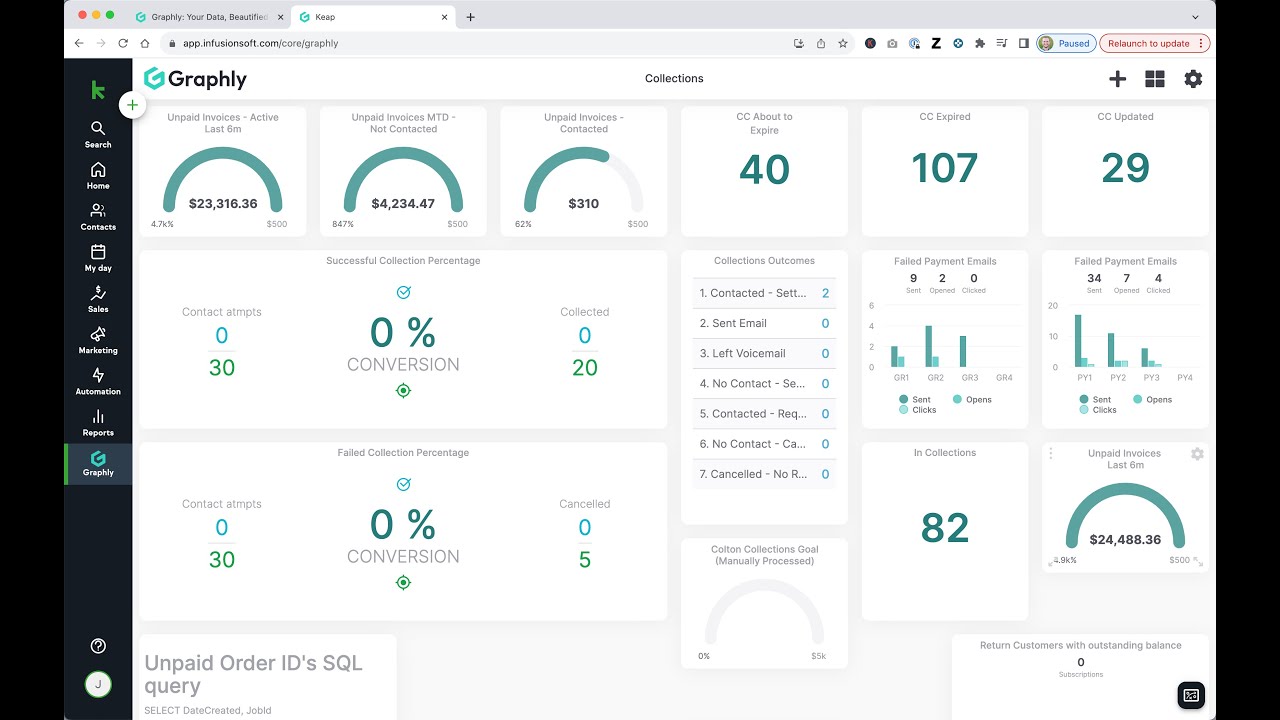Open the Unpaid Invoices Last 6m widget gear
The width and height of the screenshot is (1280, 720).
click(1197, 454)
